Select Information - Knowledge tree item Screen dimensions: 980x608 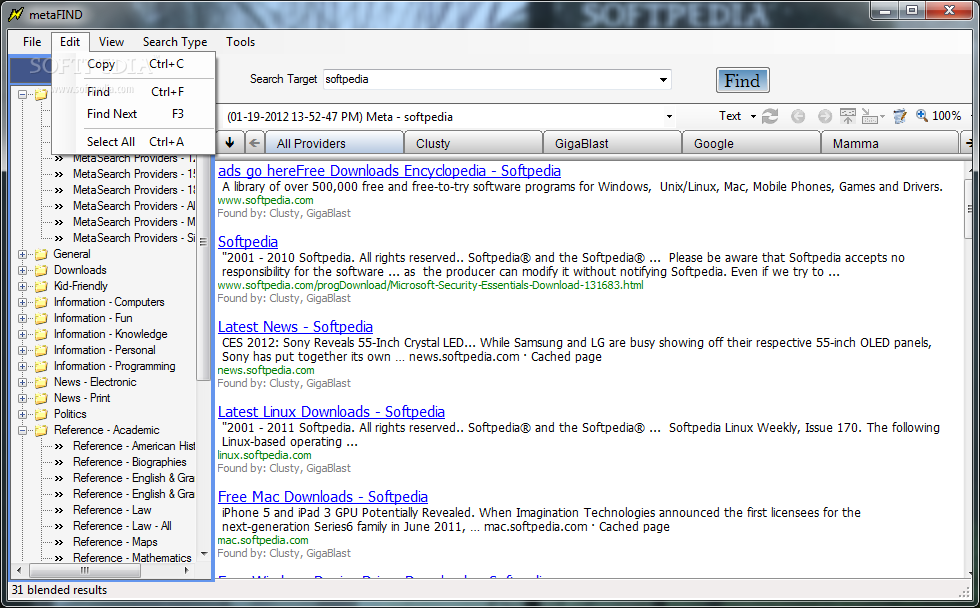point(111,334)
